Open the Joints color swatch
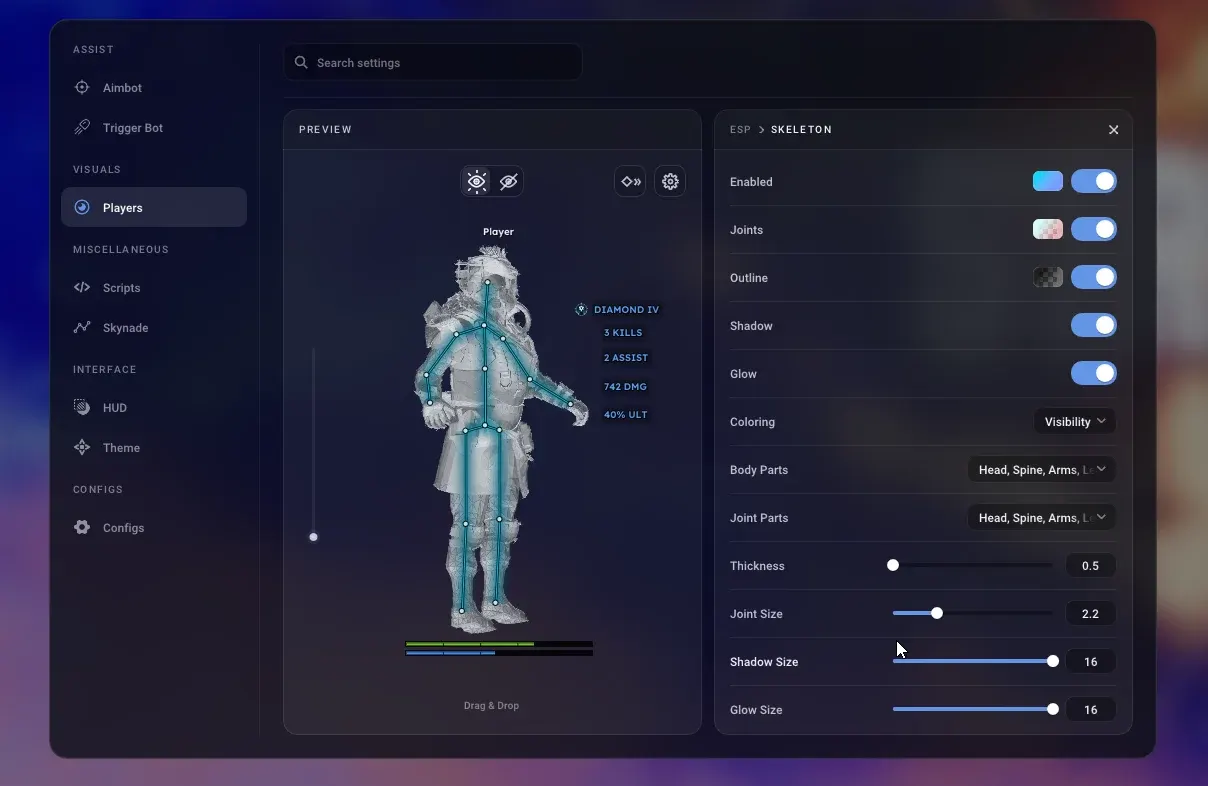The width and height of the screenshot is (1208, 786). pyautogui.click(x=1048, y=229)
